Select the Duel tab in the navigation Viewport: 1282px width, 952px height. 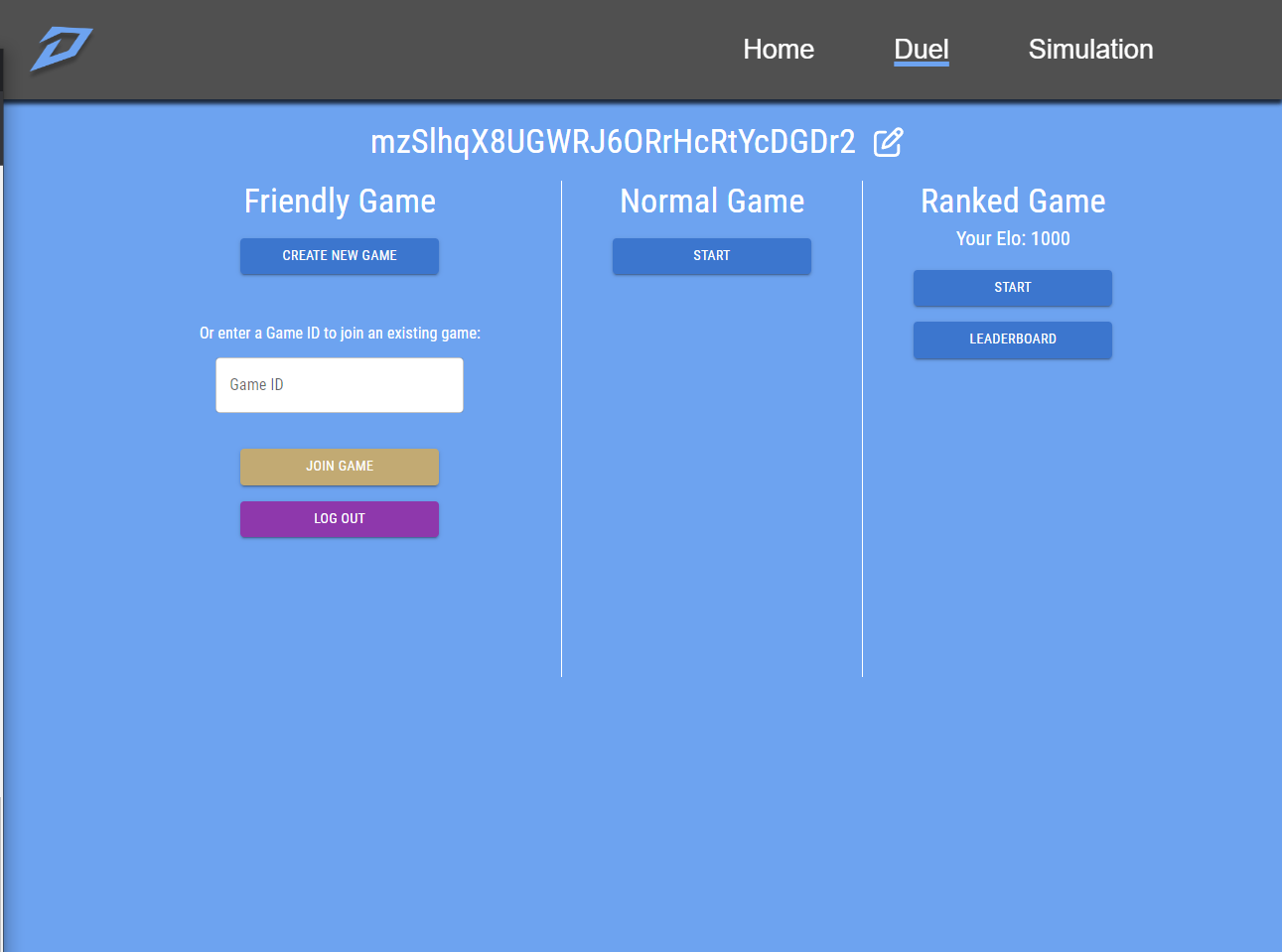click(x=922, y=49)
